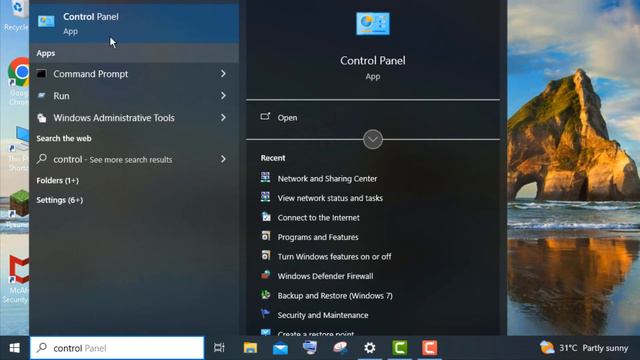640x360 pixels.
Task: Open recent item Turn Windows features on or off
Action: pyautogui.click(x=334, y=256)
